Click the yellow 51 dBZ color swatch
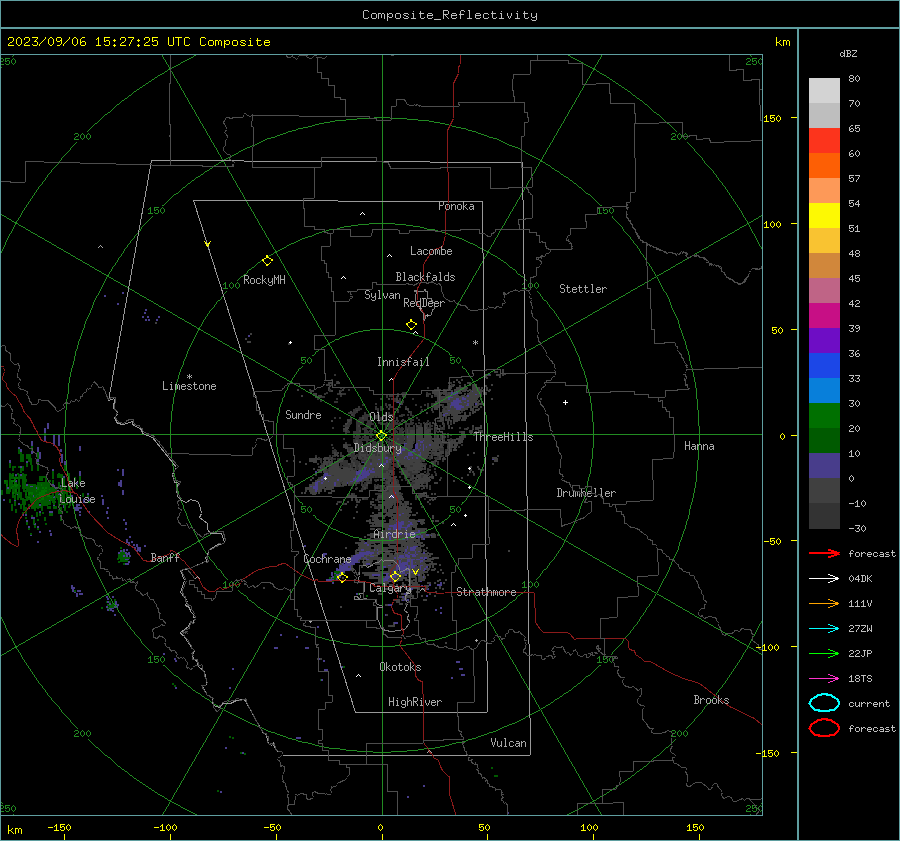 click(x=824, y=215)
